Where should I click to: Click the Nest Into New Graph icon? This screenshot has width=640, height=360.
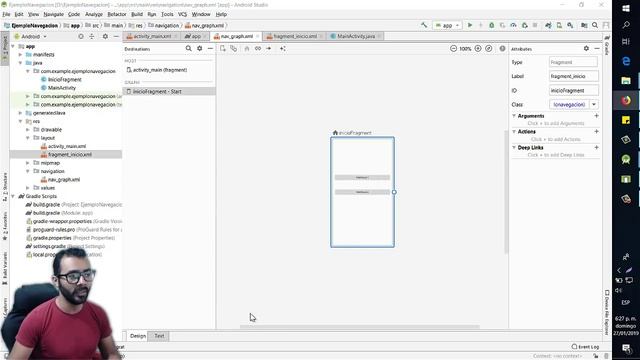(x=233, y=49)
